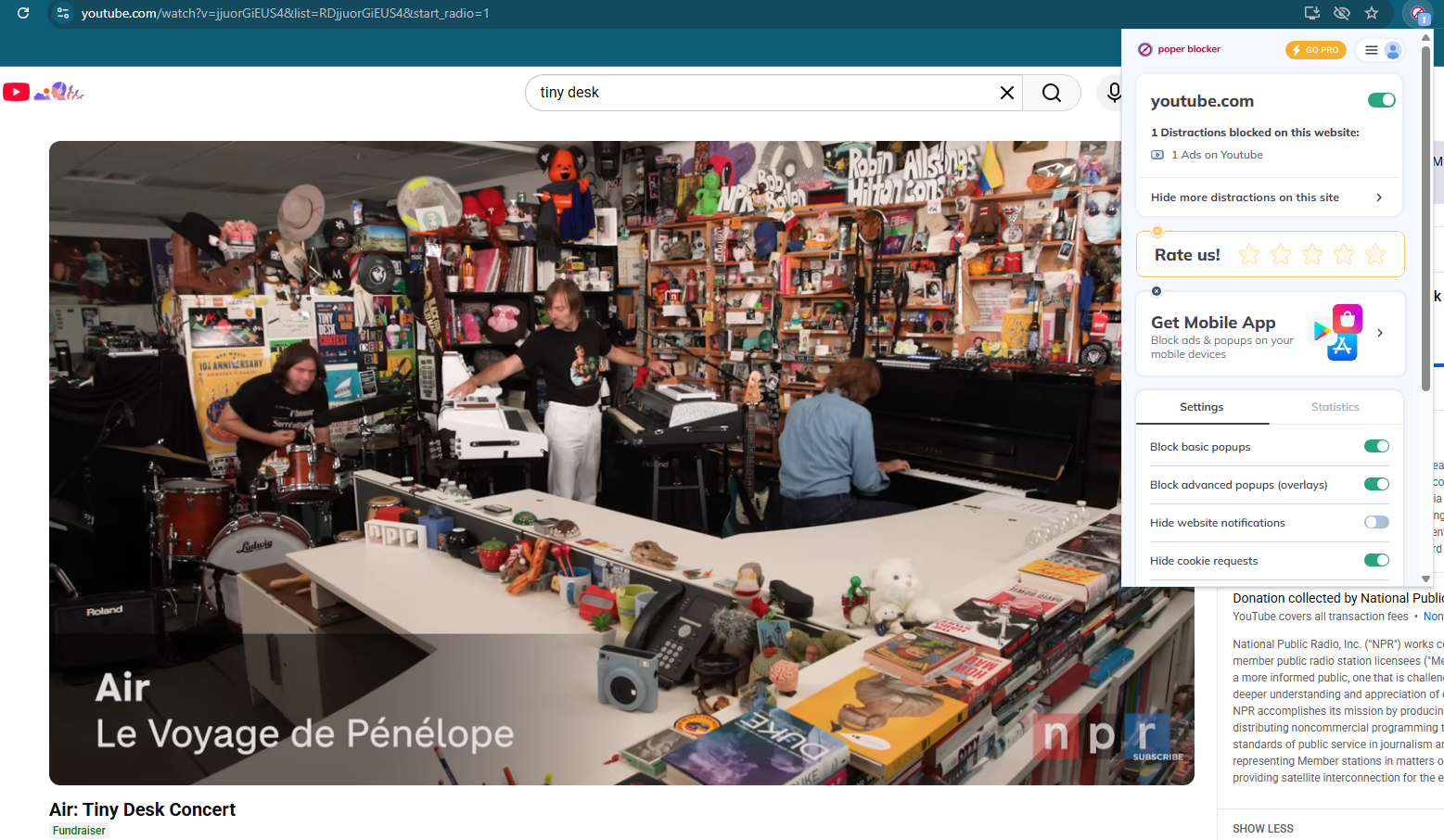The image size is (1444, 840).
Task: Open the Poper Blocker extension icon in toolbar
Action: tap(1420, 13)
